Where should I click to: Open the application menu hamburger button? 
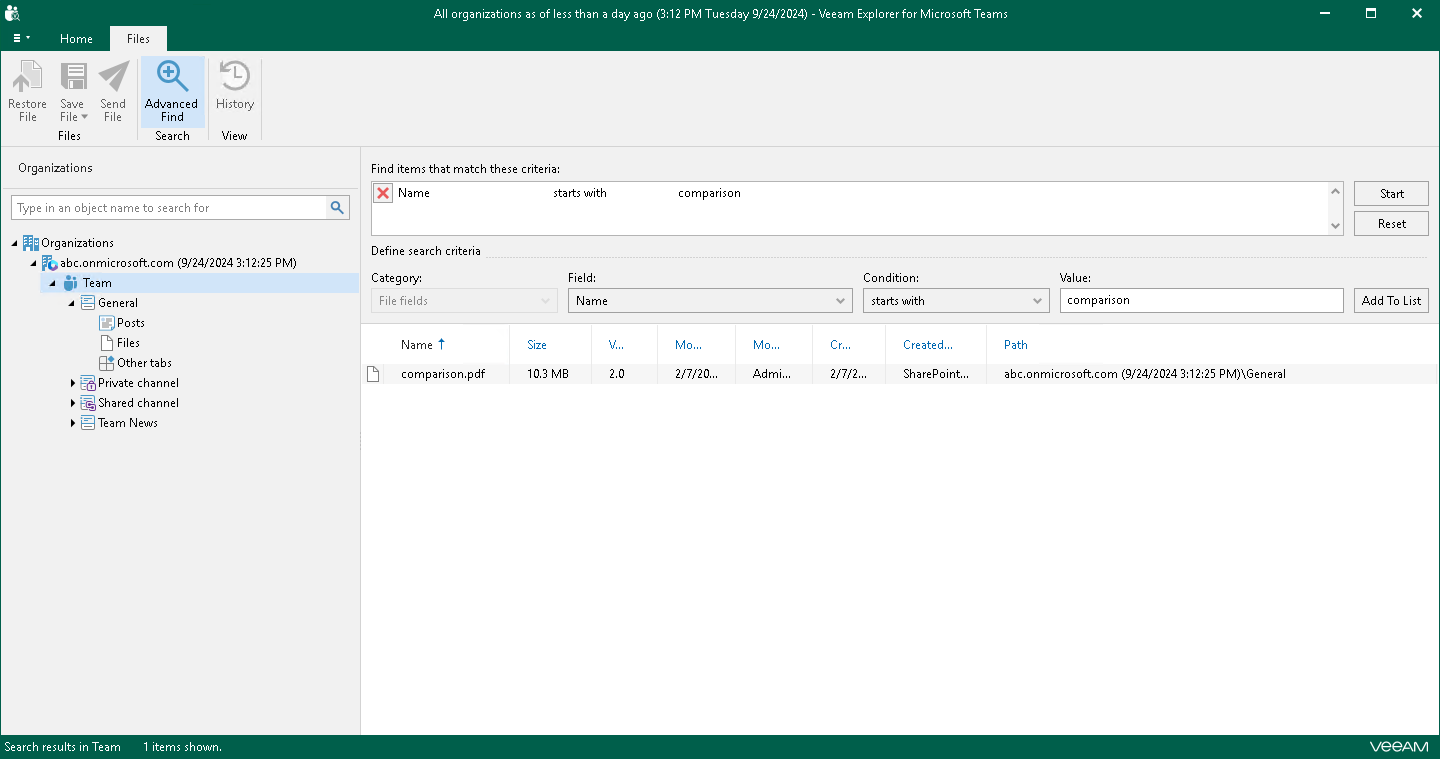click(21, 39)
